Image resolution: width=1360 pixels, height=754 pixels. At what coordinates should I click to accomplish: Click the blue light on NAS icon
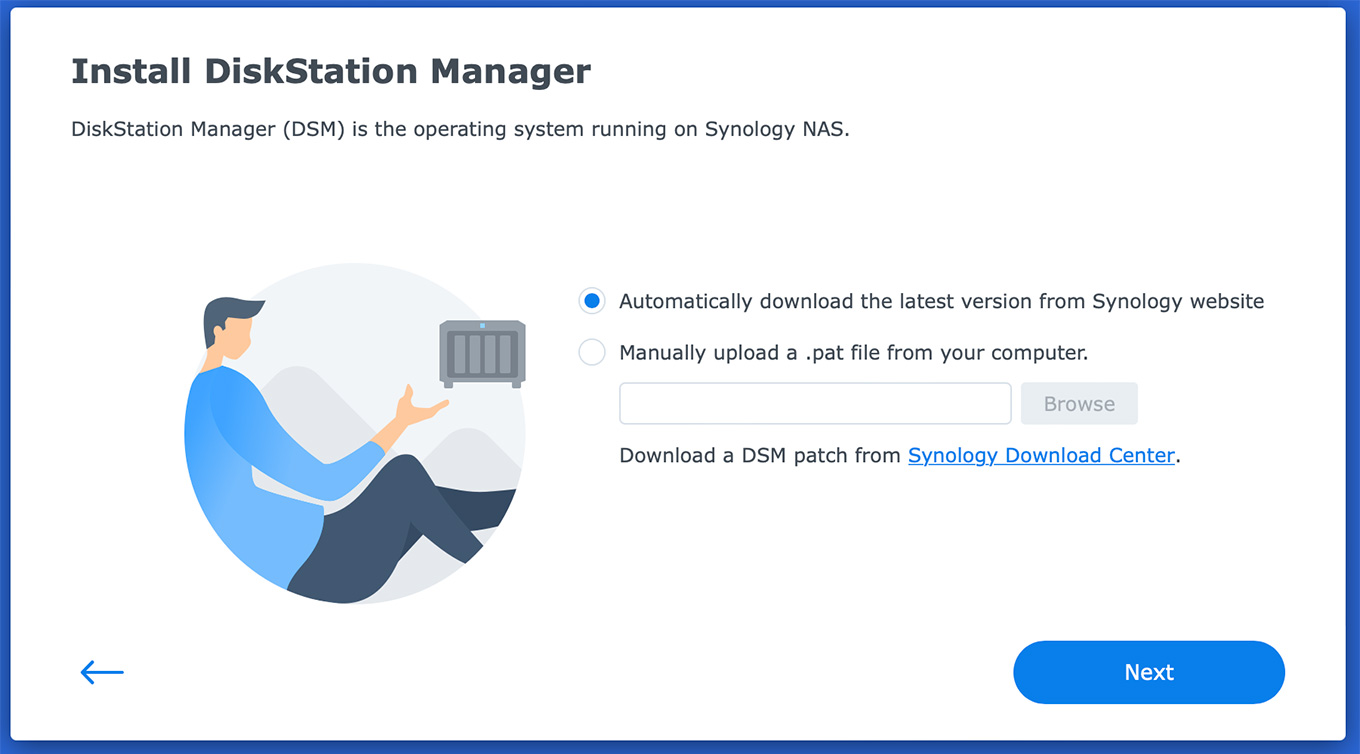click(x=482, y=326)
